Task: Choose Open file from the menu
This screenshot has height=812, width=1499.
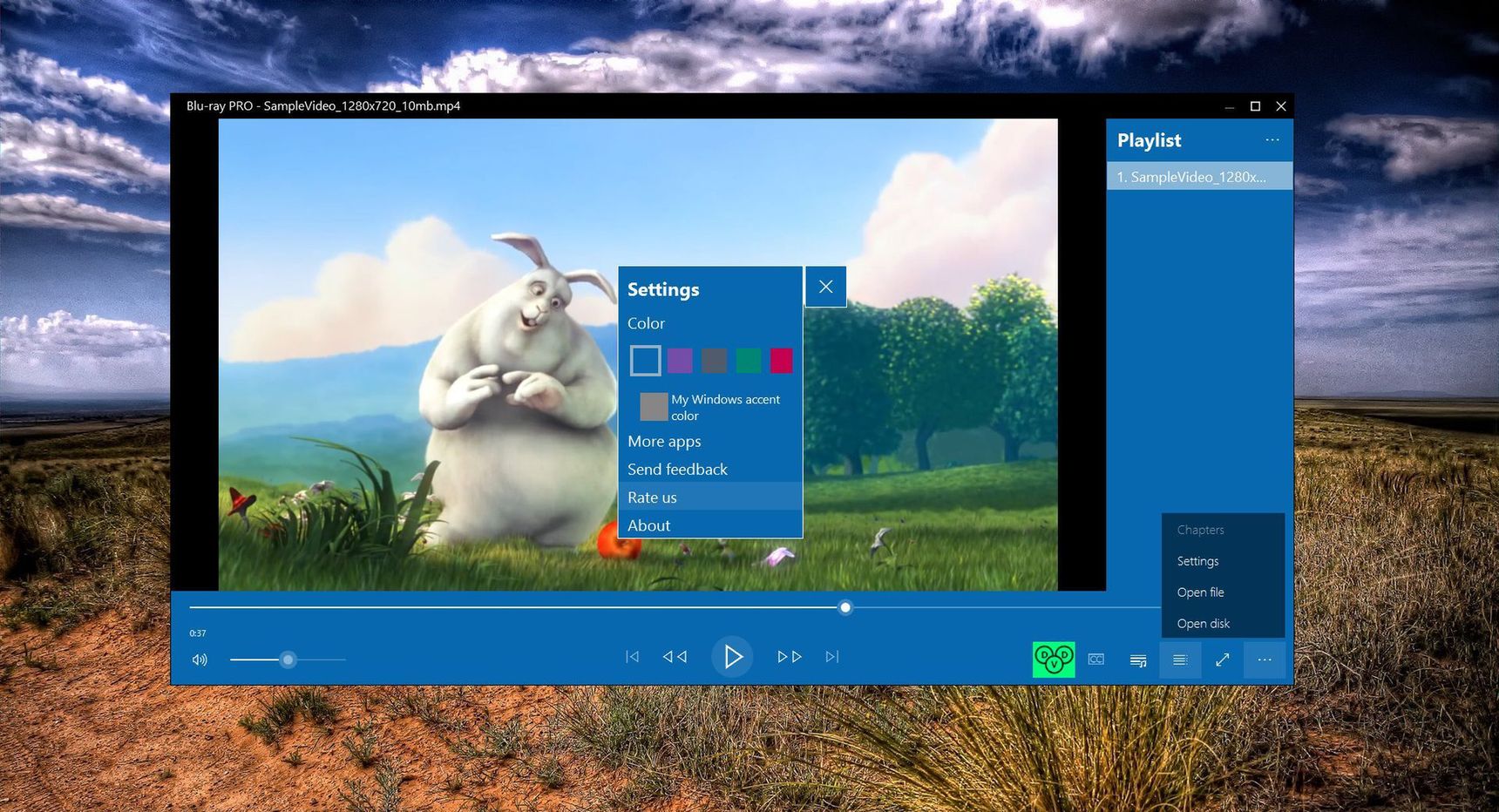Action: point(1223,592)
